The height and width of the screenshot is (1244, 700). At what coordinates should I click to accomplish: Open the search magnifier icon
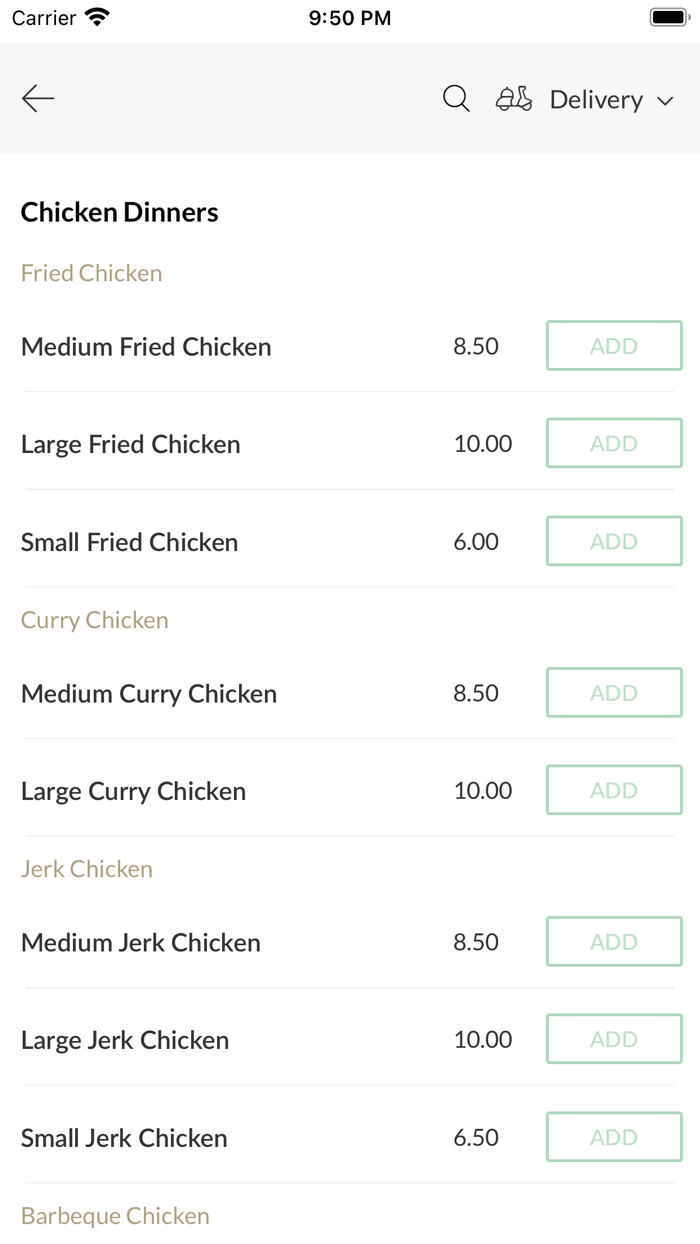(456, 98)
